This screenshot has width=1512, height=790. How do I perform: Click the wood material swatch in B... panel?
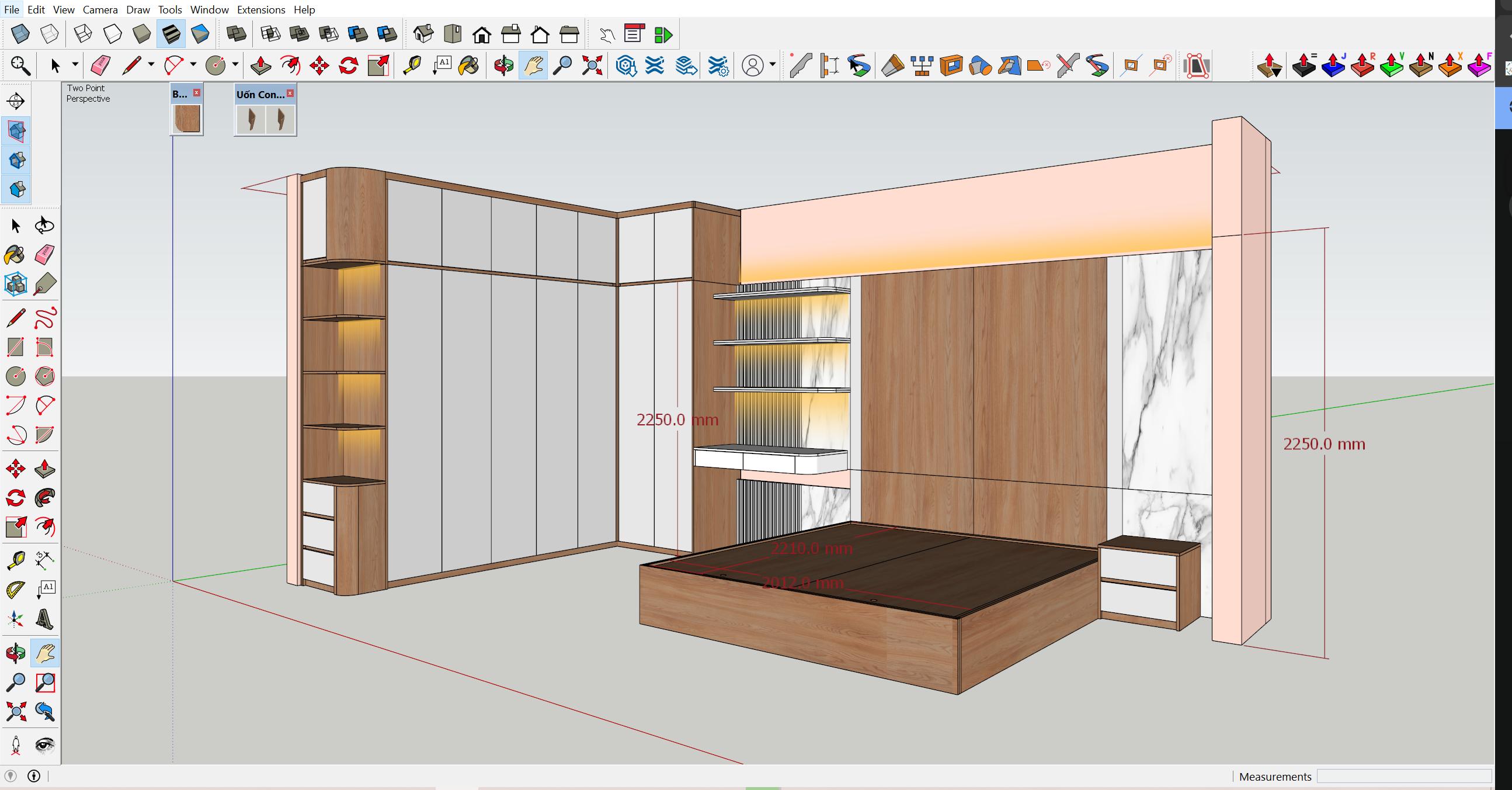pos(187,119)
